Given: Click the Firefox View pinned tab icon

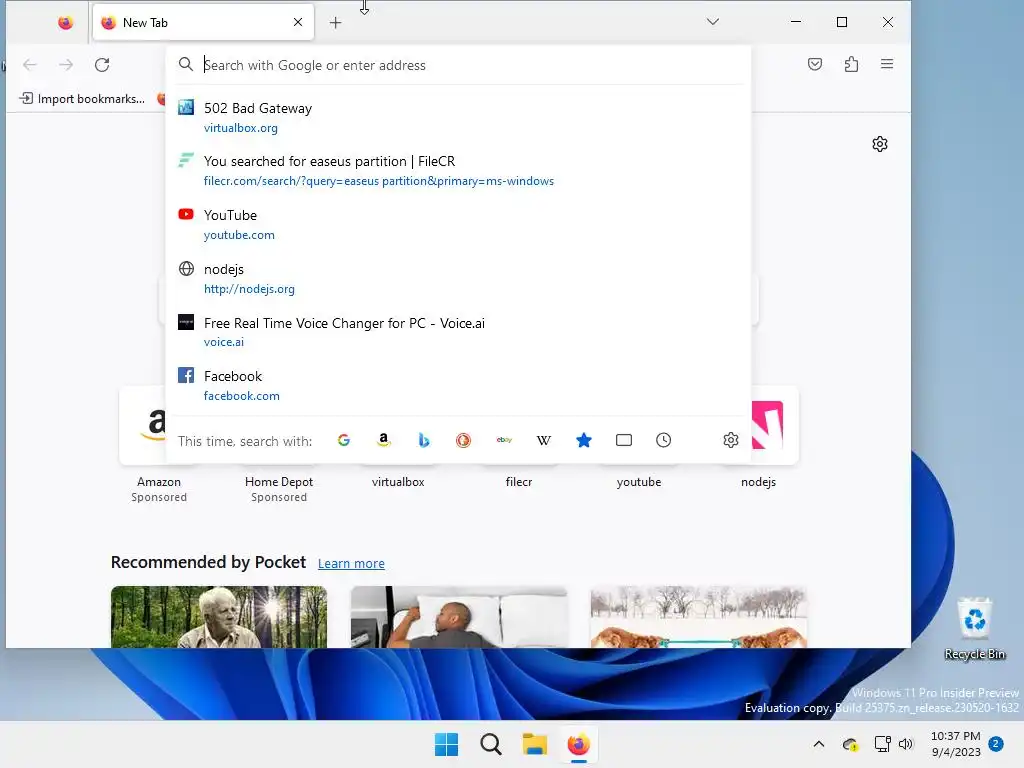Looking at the screenshot, I should click(65, 23).
